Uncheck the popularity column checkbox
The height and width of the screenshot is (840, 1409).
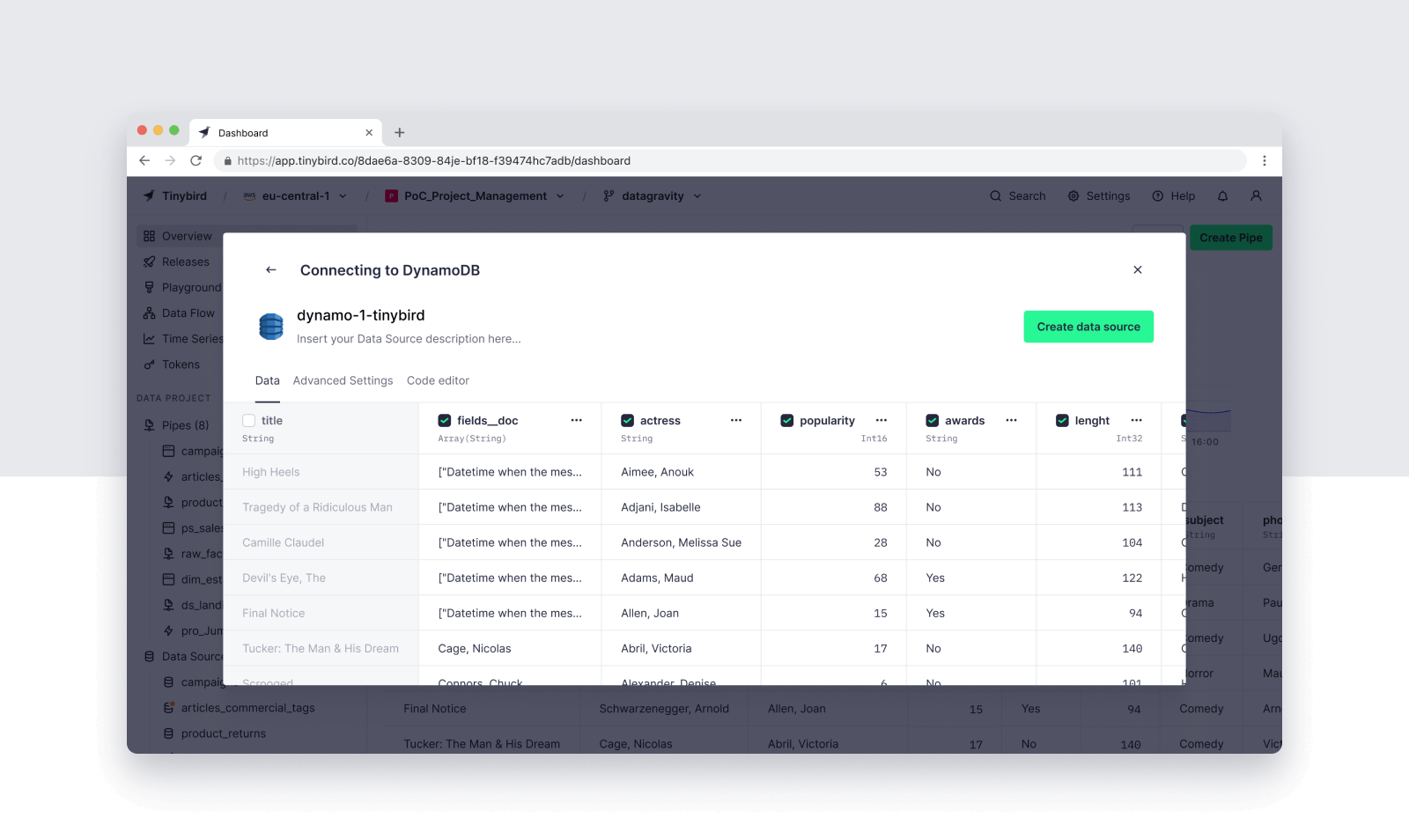click(x=787, y=421)
